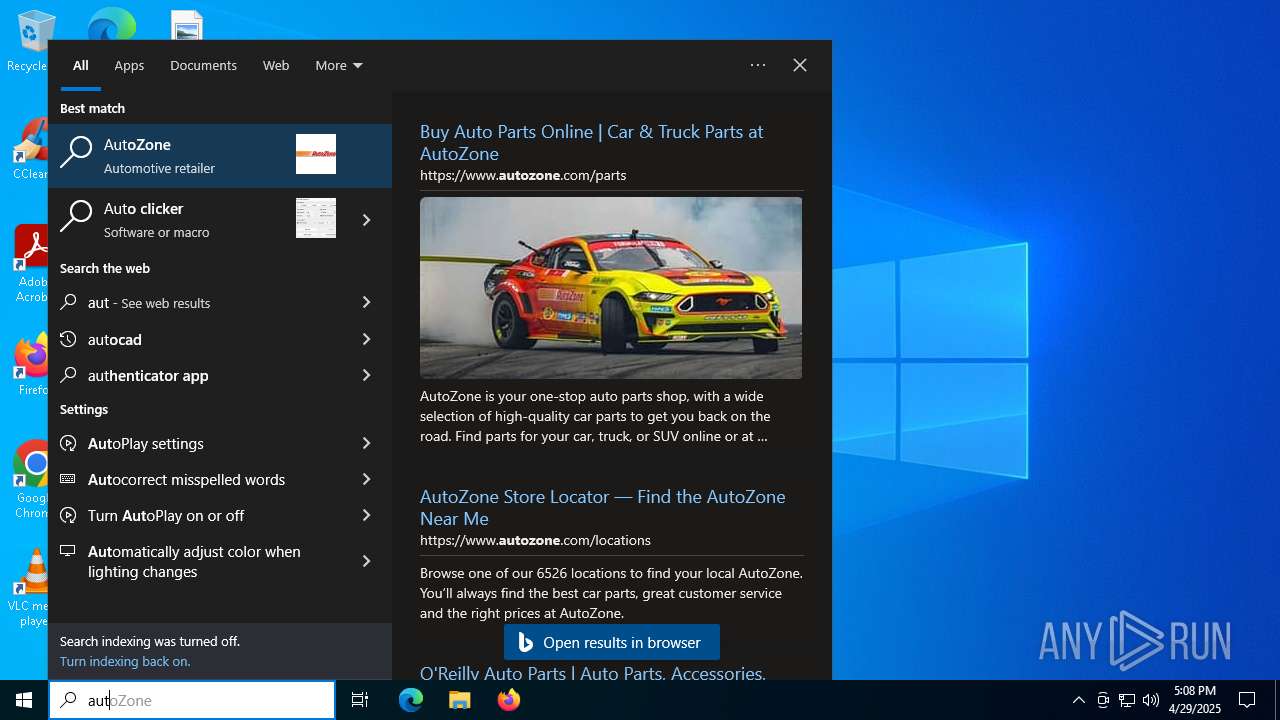Image resolution: width=1280 pixels, height=720 pixels.
Task: Select the Microsoft Edge desktop icon
Action: (x=112, y=24)
